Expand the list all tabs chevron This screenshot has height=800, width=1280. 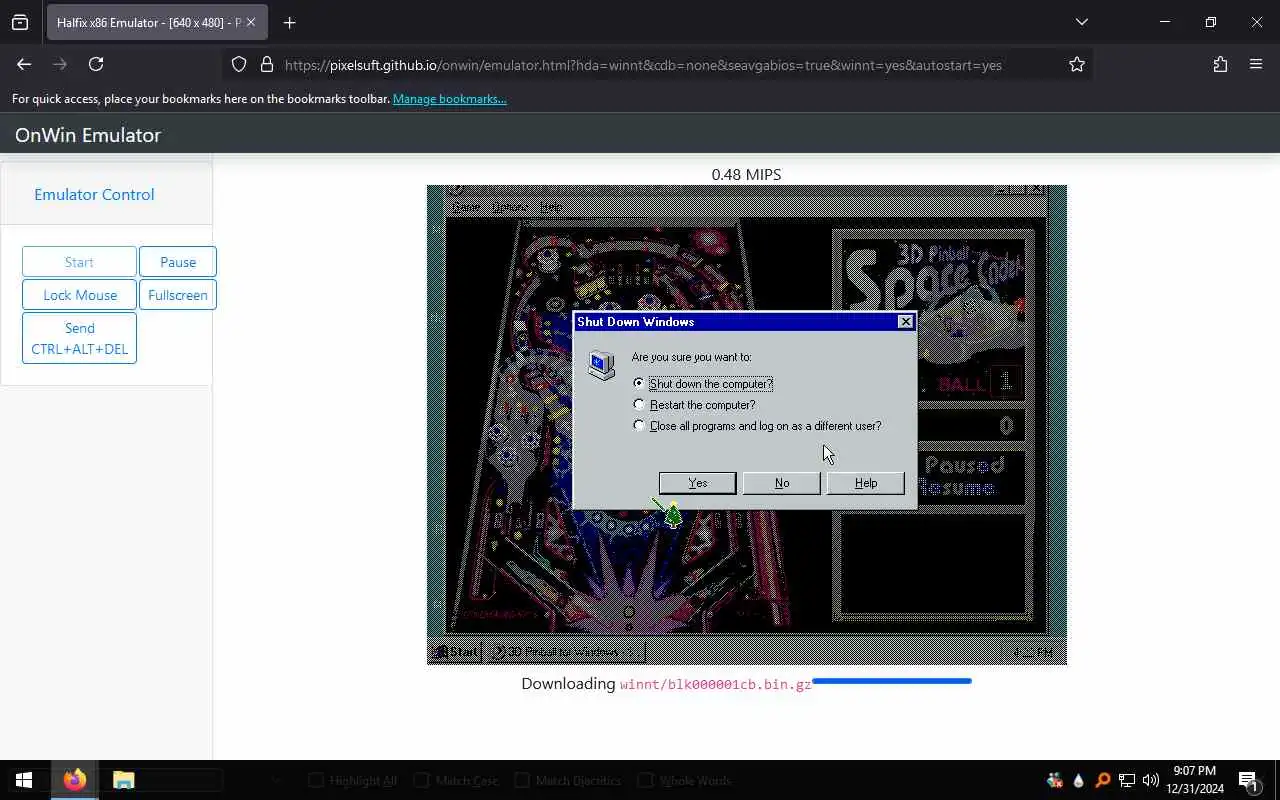(x=1081, y=22)
